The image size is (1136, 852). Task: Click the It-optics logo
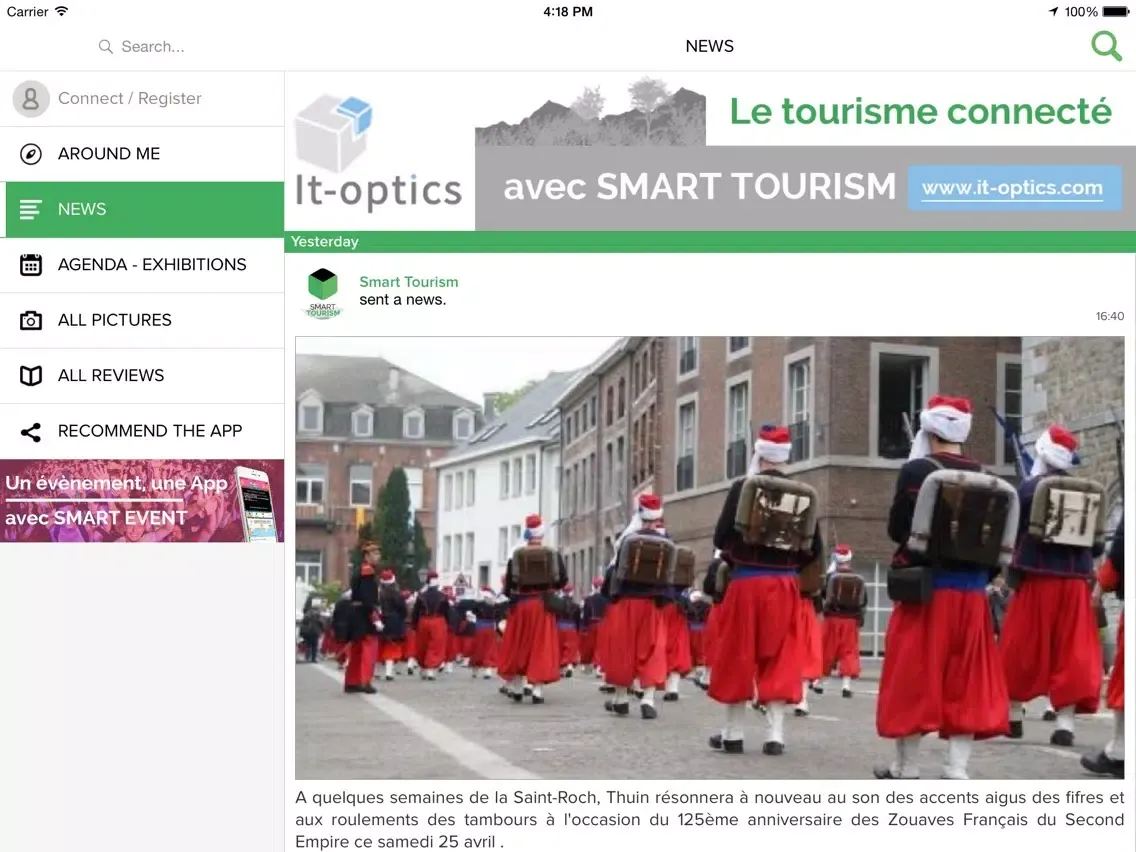(379, 154)
